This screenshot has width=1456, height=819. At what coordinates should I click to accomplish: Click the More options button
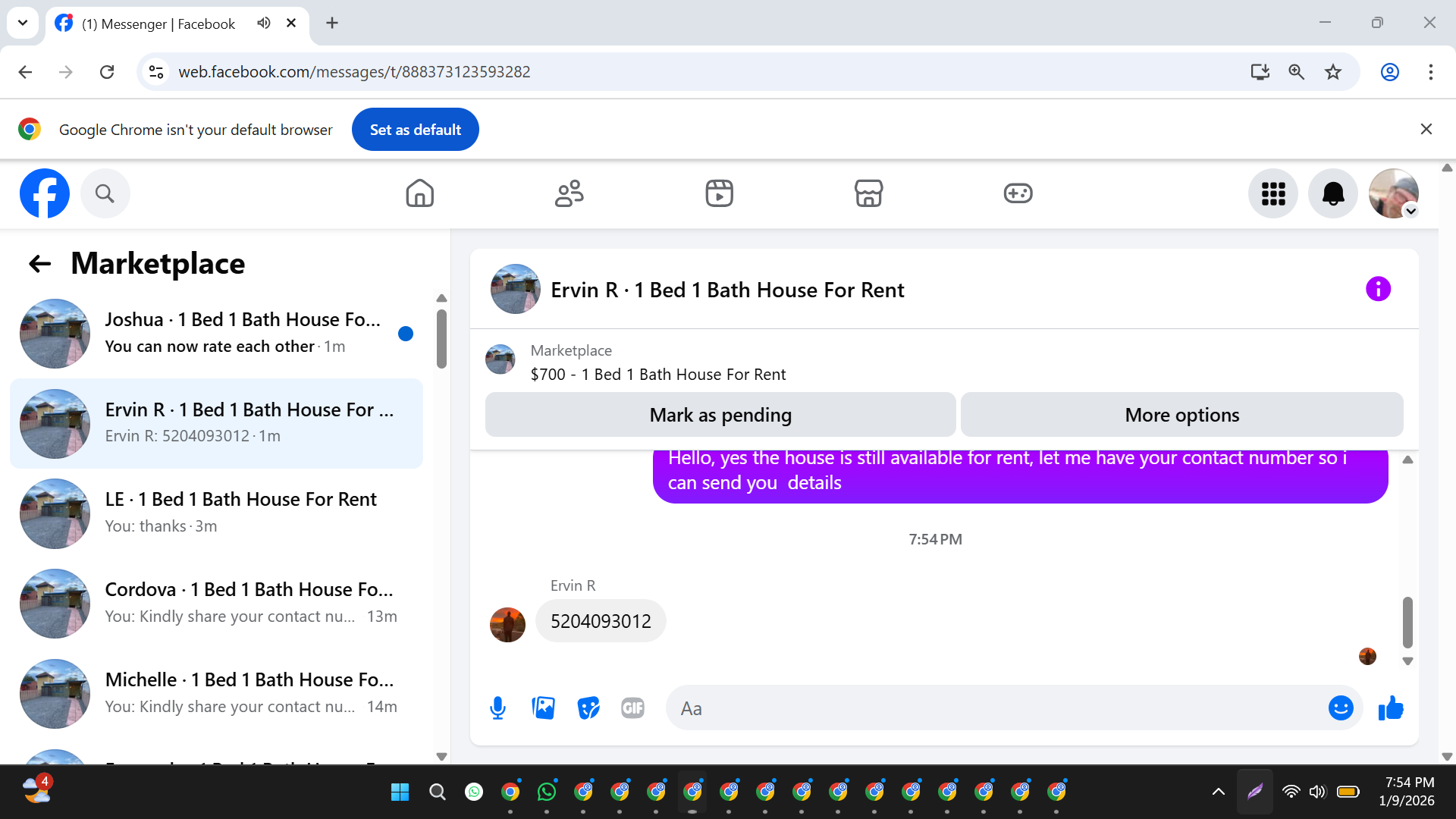tap(1181, 415)
